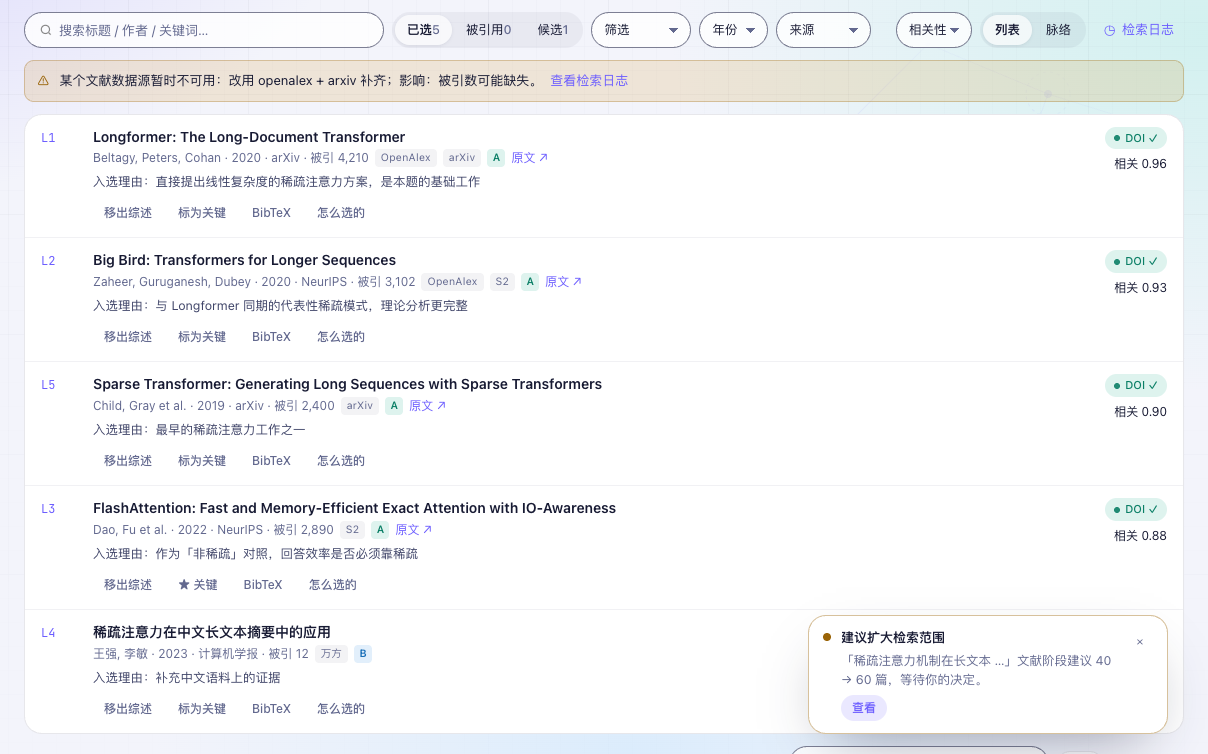
Task: Open 原文 link for Big Bird
Action: click(564, 282)
